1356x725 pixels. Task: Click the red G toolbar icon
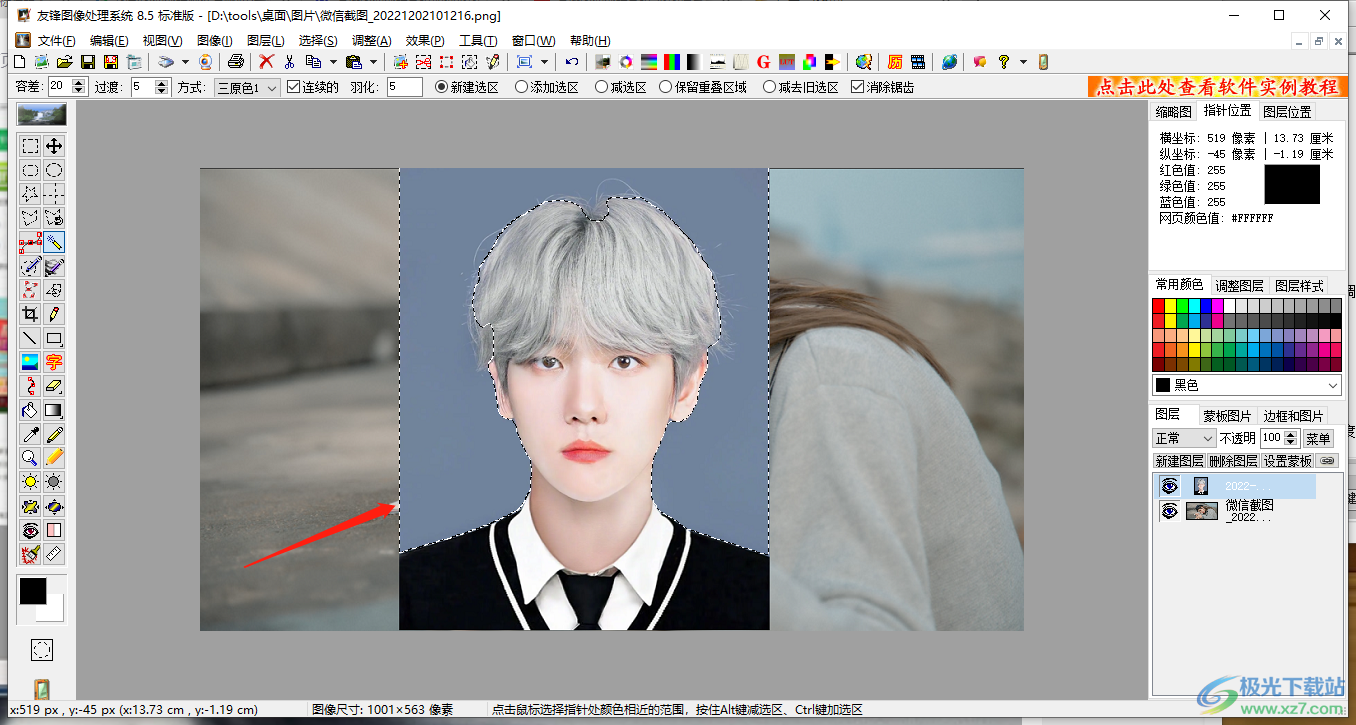pyautogui.click(x=764, y=62)
